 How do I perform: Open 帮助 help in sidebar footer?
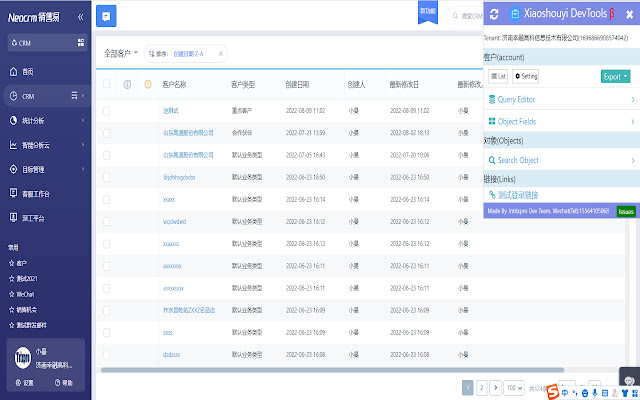point(64,383)
